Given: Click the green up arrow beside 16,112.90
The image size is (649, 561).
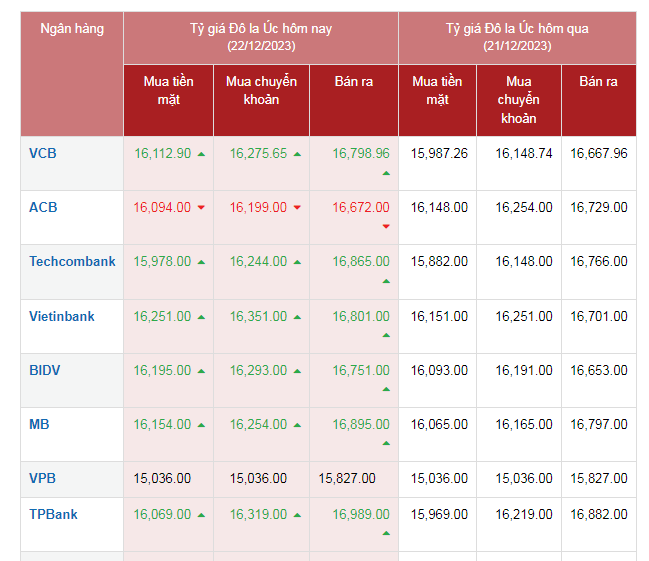Looking at the screenshot, I should (201, 154).
